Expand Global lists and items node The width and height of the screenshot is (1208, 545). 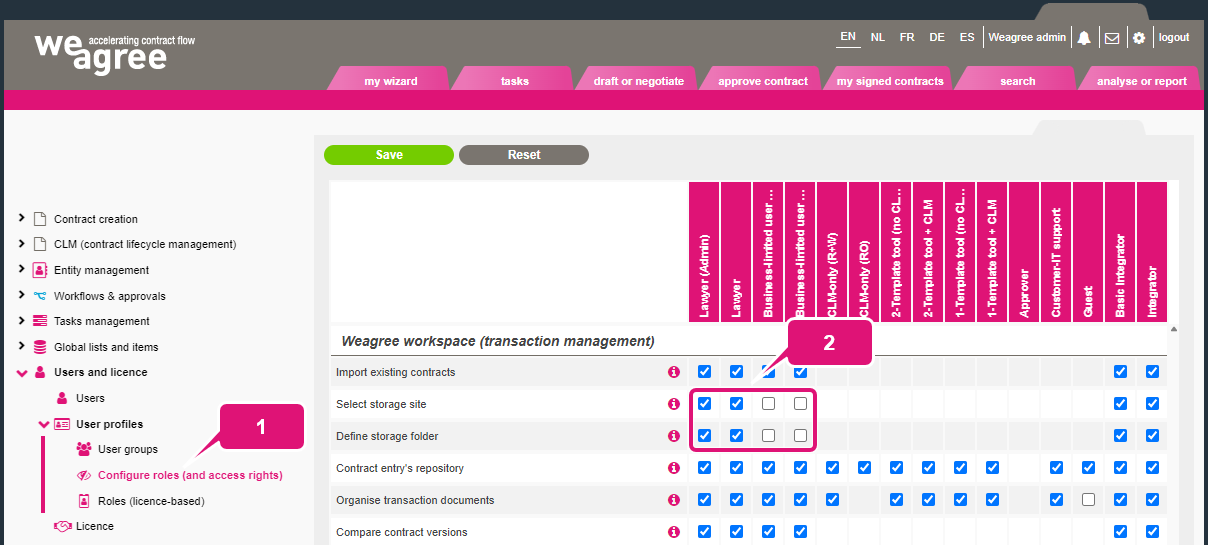22,346
